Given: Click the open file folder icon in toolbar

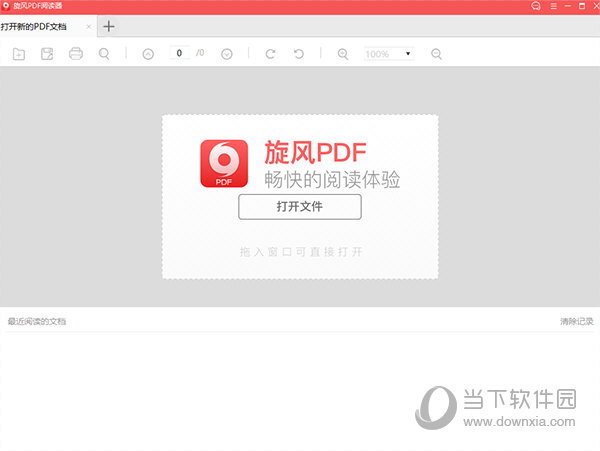Looking at the screenshot, I should point(19,54).
